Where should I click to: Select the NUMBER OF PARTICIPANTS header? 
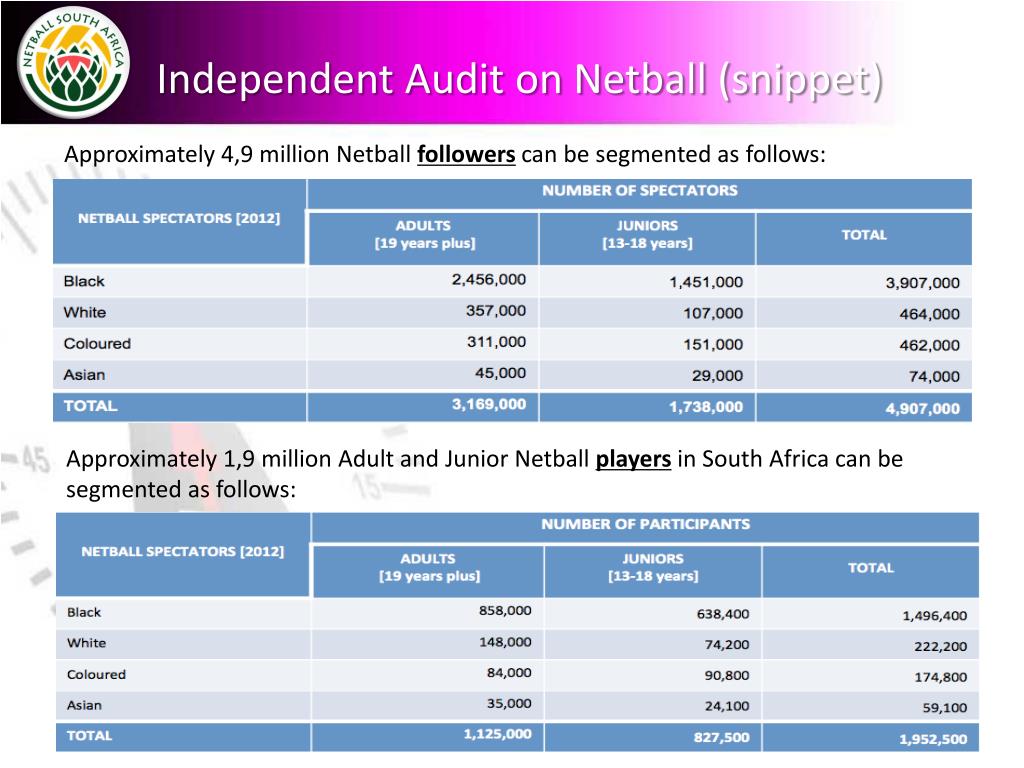pyautogui.click(x=645, y=524)
